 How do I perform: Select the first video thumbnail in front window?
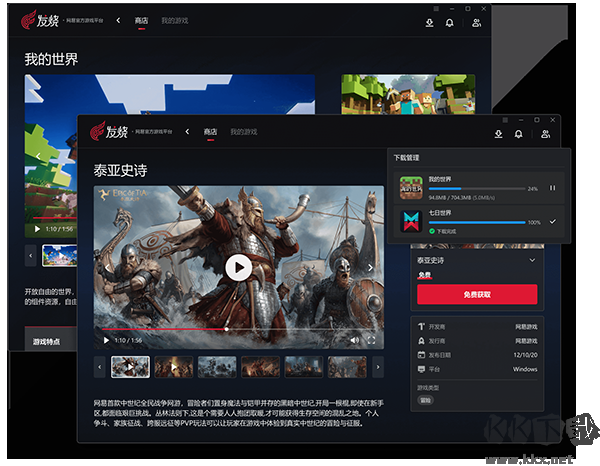pos(130,367)
